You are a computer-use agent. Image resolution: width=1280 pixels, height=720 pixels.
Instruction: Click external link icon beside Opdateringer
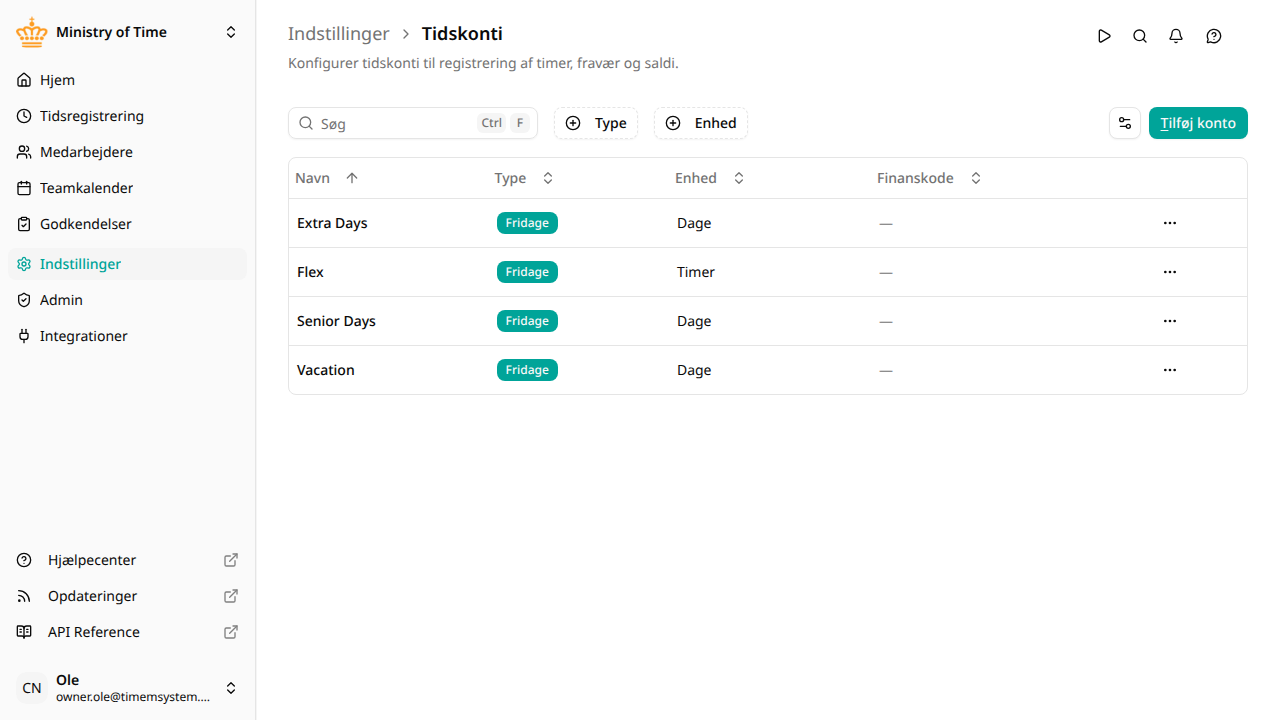(x=231, y=596)
